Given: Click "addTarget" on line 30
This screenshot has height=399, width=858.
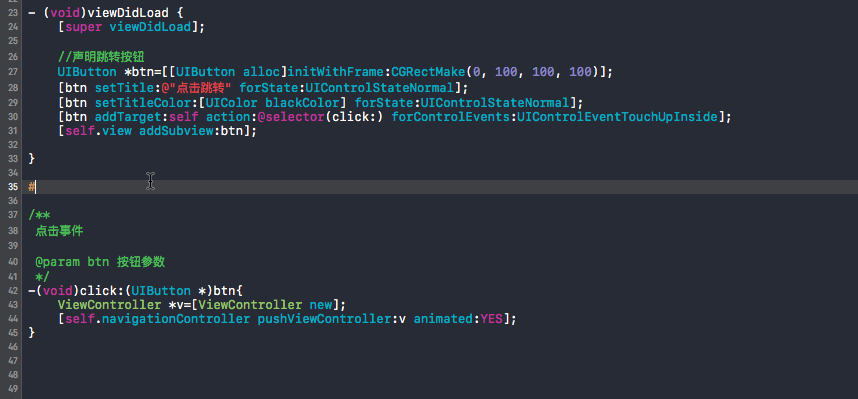Looking at the screenshot, I should pos(128,117).
